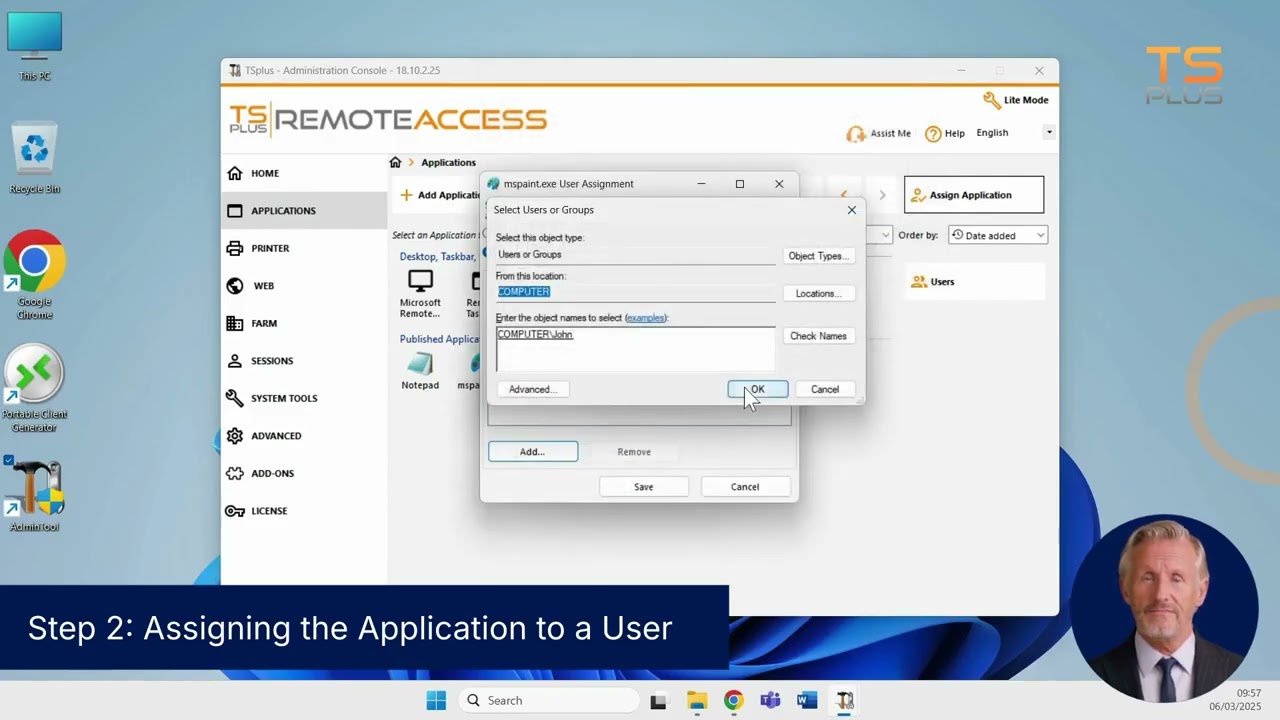1280x720 pixels.
Task: Open Advanced in Select Users dialog
Action: [x=532, y=389]
